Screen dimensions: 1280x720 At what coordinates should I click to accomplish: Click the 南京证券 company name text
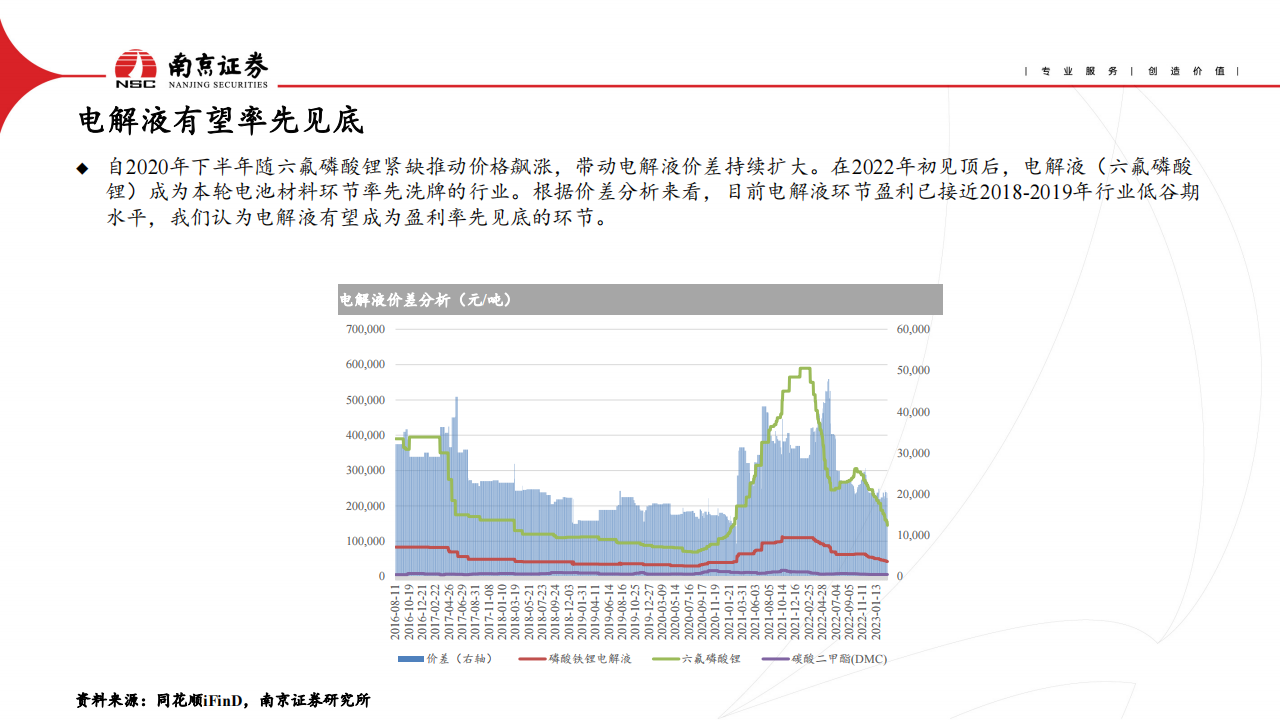point(218,65)
